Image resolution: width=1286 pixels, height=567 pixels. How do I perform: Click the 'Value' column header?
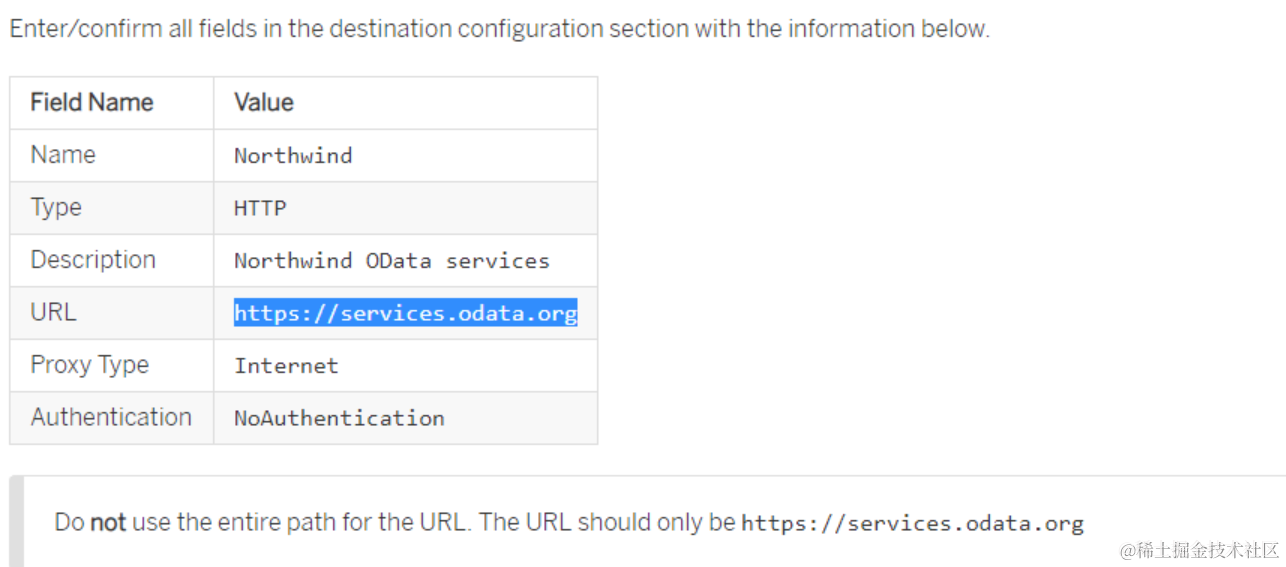(264, 102)
